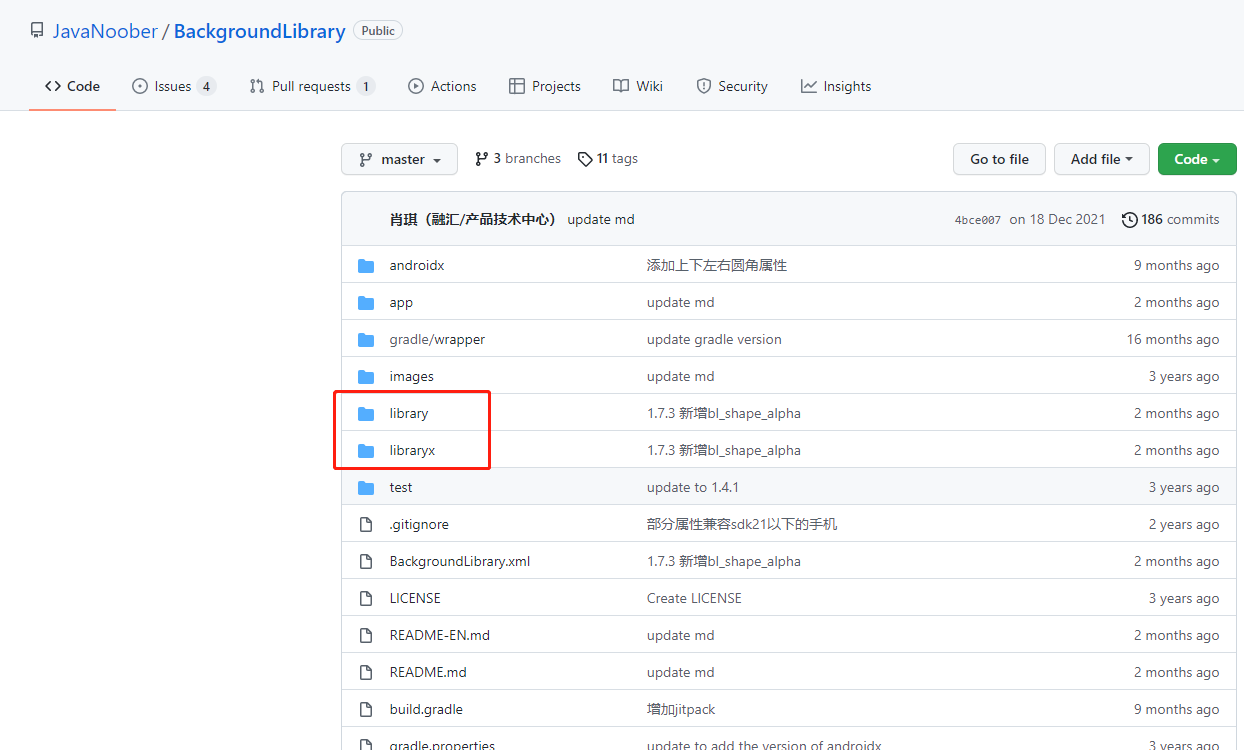
Task: Open the README-EN.md file link
Action: [x=440, y=636]
